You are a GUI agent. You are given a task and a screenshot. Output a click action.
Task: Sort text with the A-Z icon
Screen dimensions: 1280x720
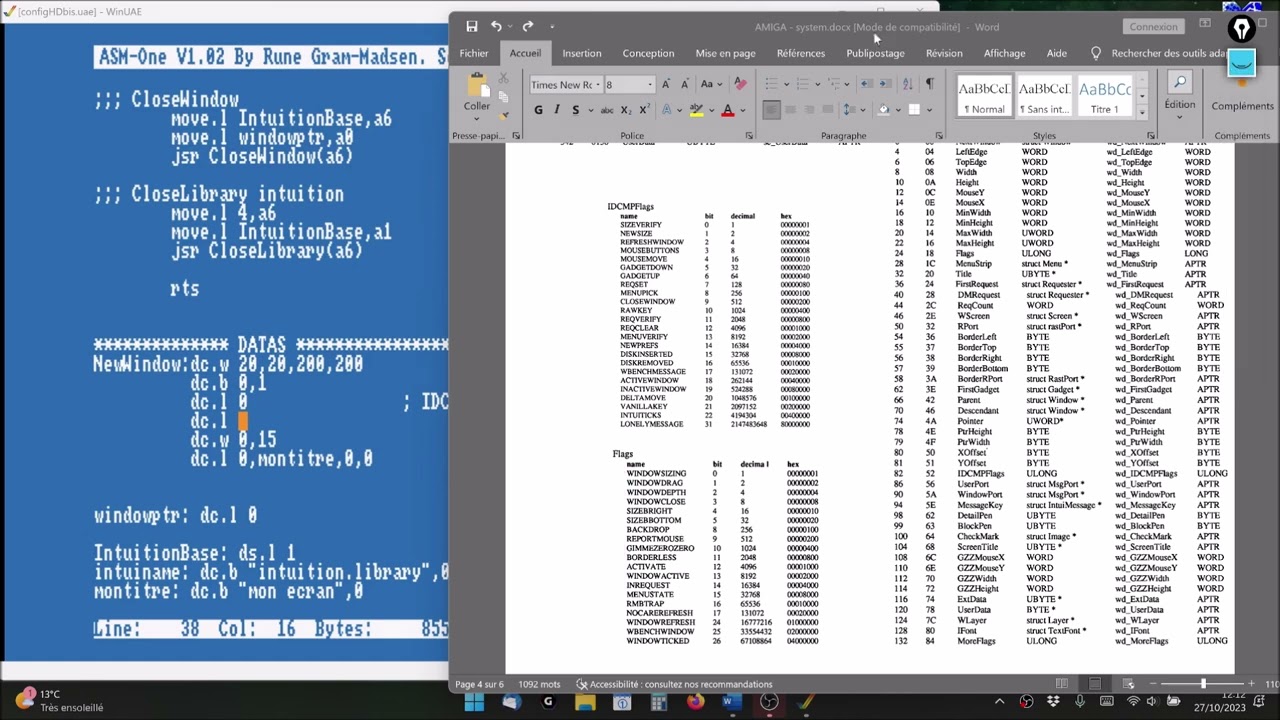point(908,84)
